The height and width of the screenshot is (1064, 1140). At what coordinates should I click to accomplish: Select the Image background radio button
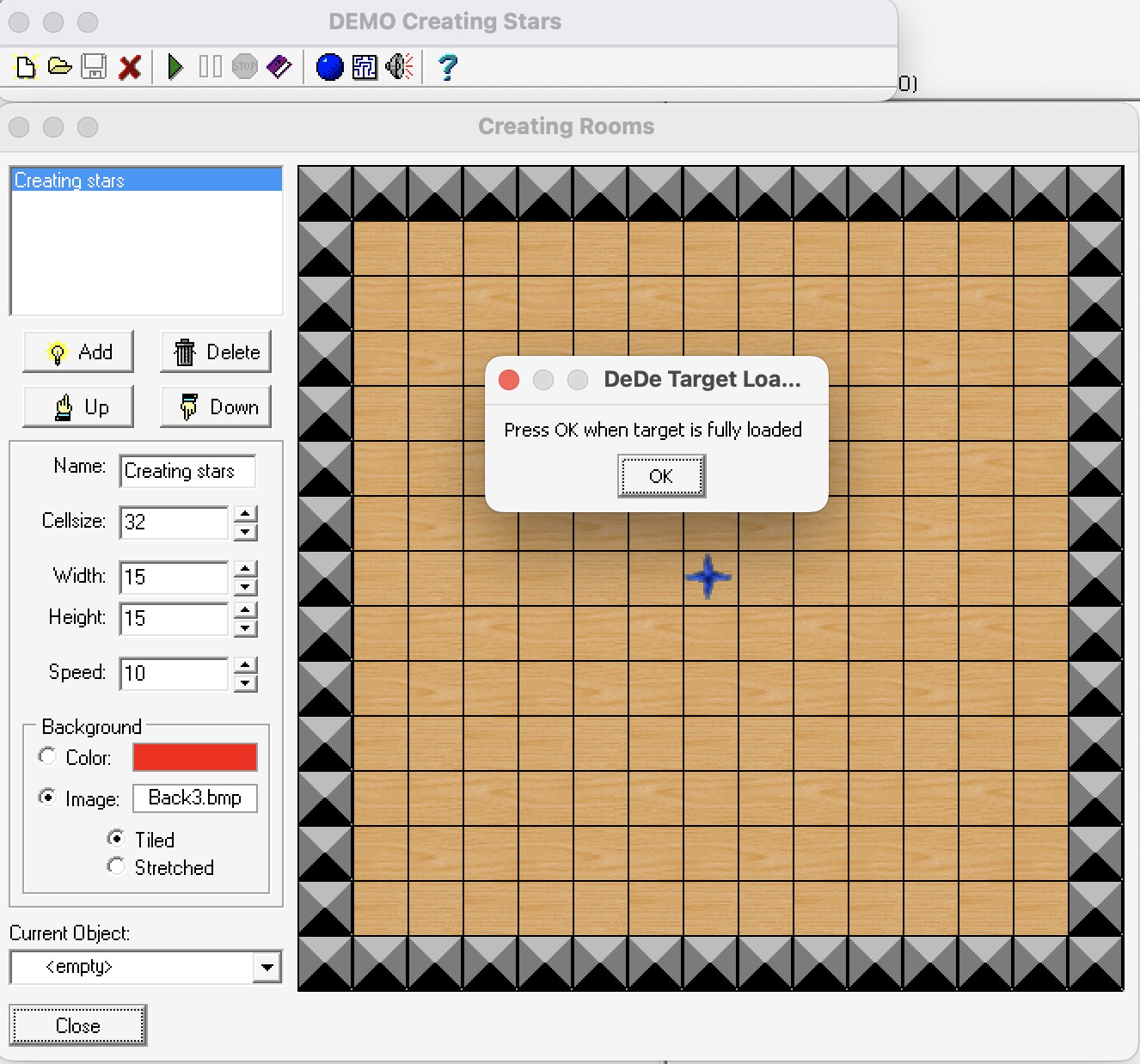pyautogui.click(x=47, y=797)
